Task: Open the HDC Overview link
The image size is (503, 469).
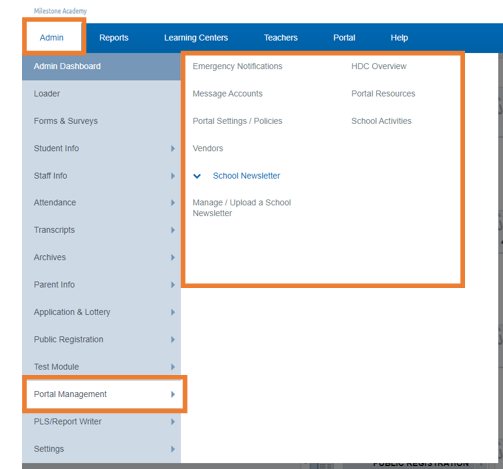Action: [x=379, y=66]
